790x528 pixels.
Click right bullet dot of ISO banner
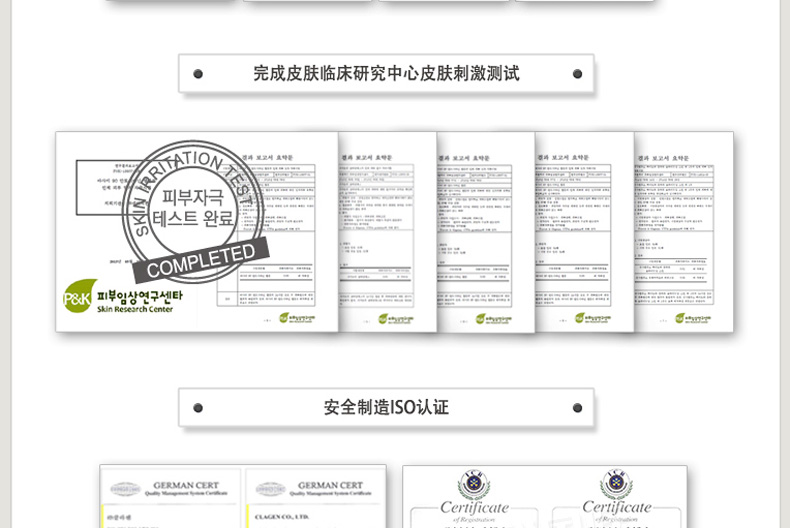click(x=577, y=408)
